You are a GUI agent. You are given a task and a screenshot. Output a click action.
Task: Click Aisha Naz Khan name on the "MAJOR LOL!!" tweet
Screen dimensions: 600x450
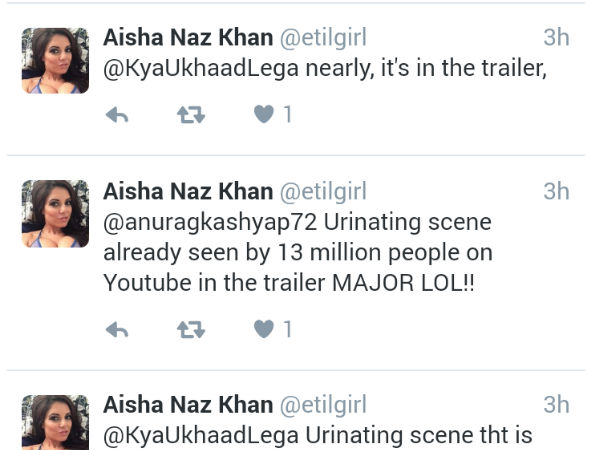click(188, 191)
